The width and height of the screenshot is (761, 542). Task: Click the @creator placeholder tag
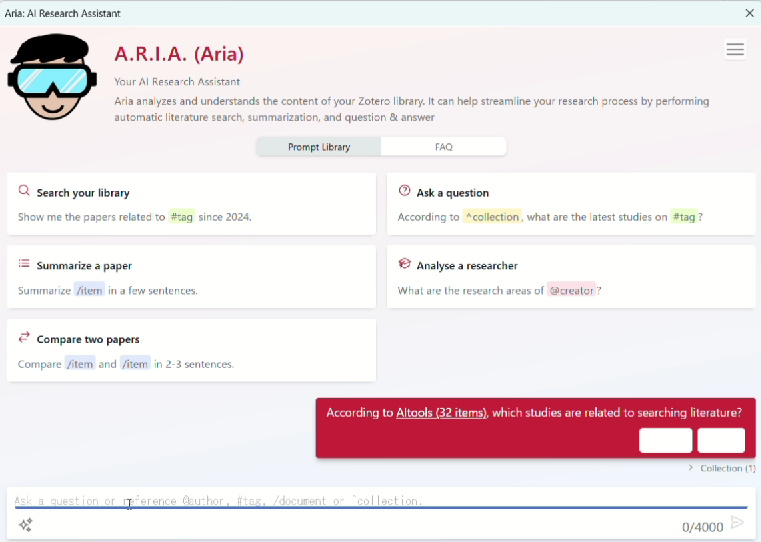571,291
